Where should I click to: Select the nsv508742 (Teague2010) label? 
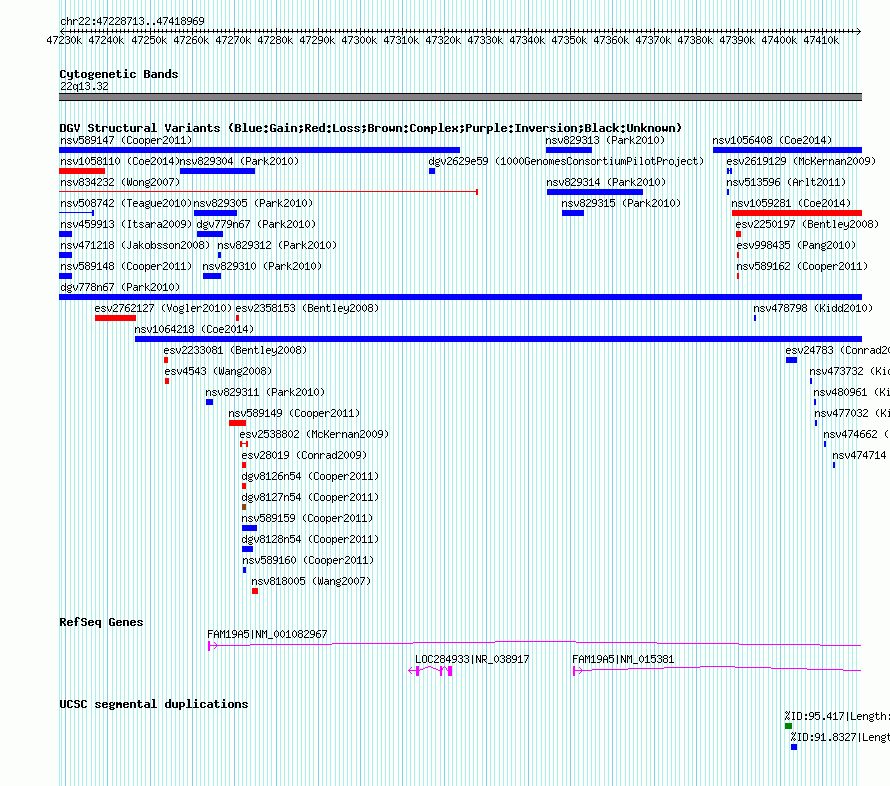126,203
